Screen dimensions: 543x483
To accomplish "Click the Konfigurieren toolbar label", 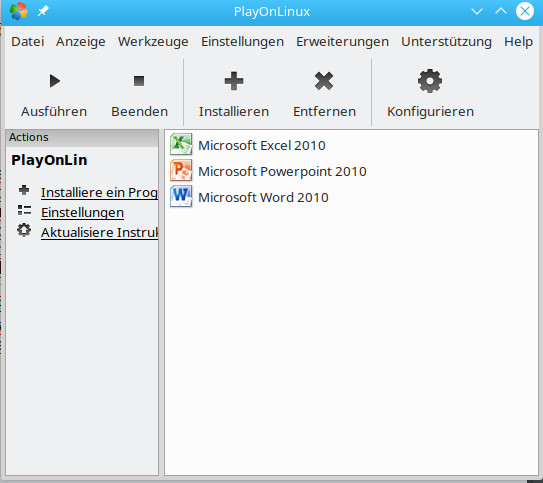I will pyautogui.click(x=430, y=111).
